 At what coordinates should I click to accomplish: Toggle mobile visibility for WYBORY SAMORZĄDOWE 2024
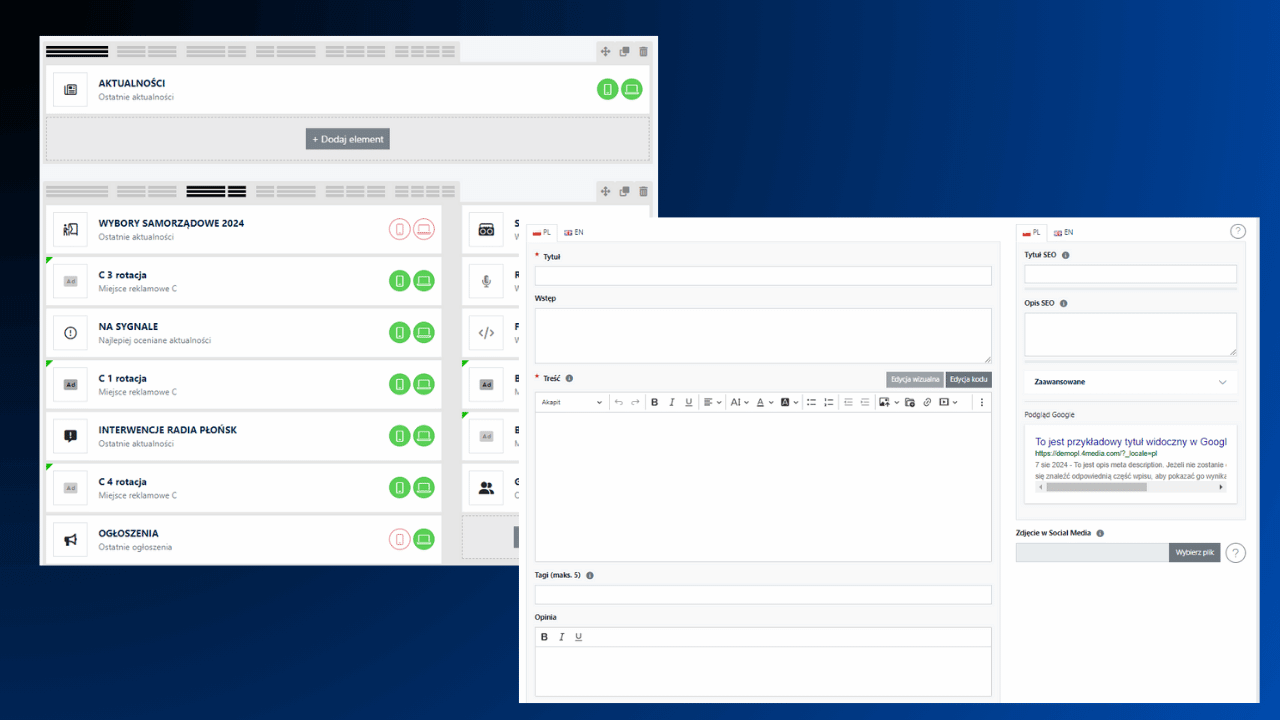tap(399, 229)
